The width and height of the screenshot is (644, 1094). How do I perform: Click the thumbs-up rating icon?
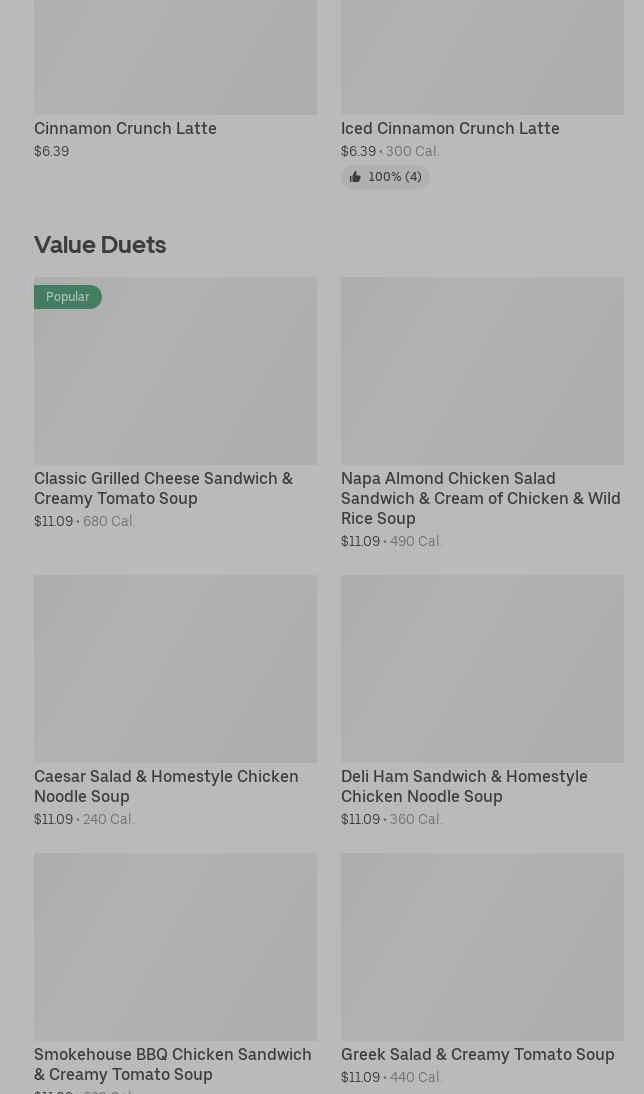(x=355, y=177)
